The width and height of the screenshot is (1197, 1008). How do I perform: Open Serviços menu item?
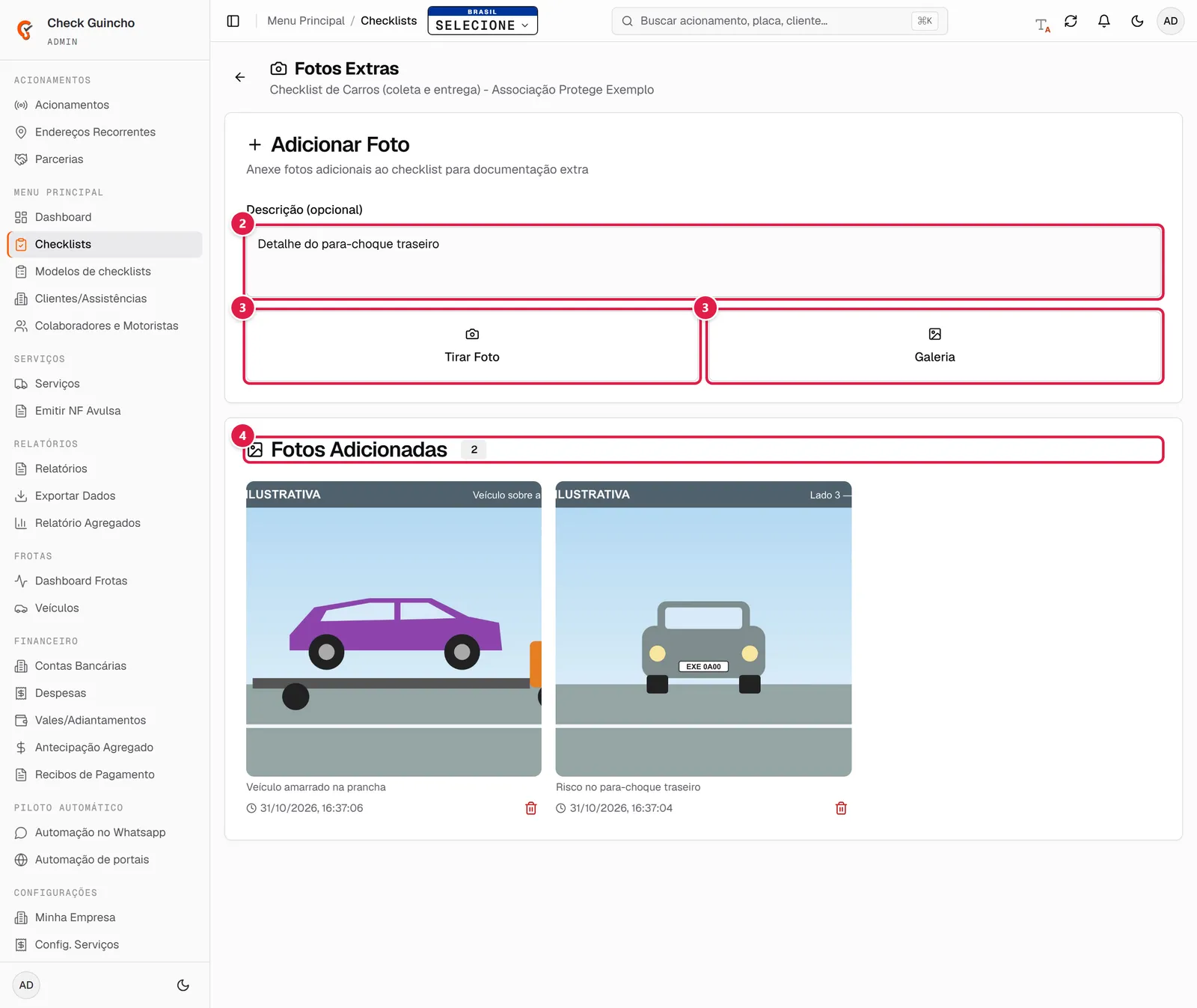point(105,383)
